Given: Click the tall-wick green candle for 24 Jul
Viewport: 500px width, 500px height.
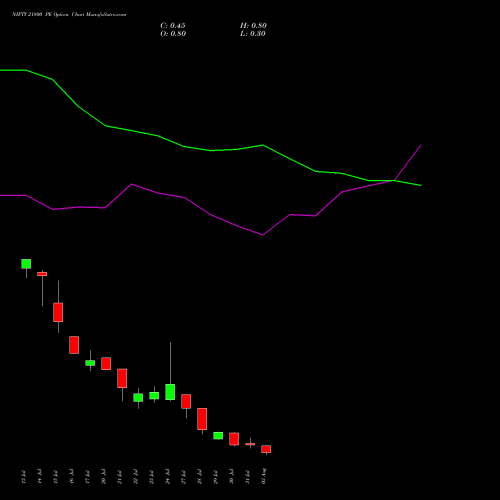Looking at the screenshot, I should pyautogui.click(x=170, y=392).
